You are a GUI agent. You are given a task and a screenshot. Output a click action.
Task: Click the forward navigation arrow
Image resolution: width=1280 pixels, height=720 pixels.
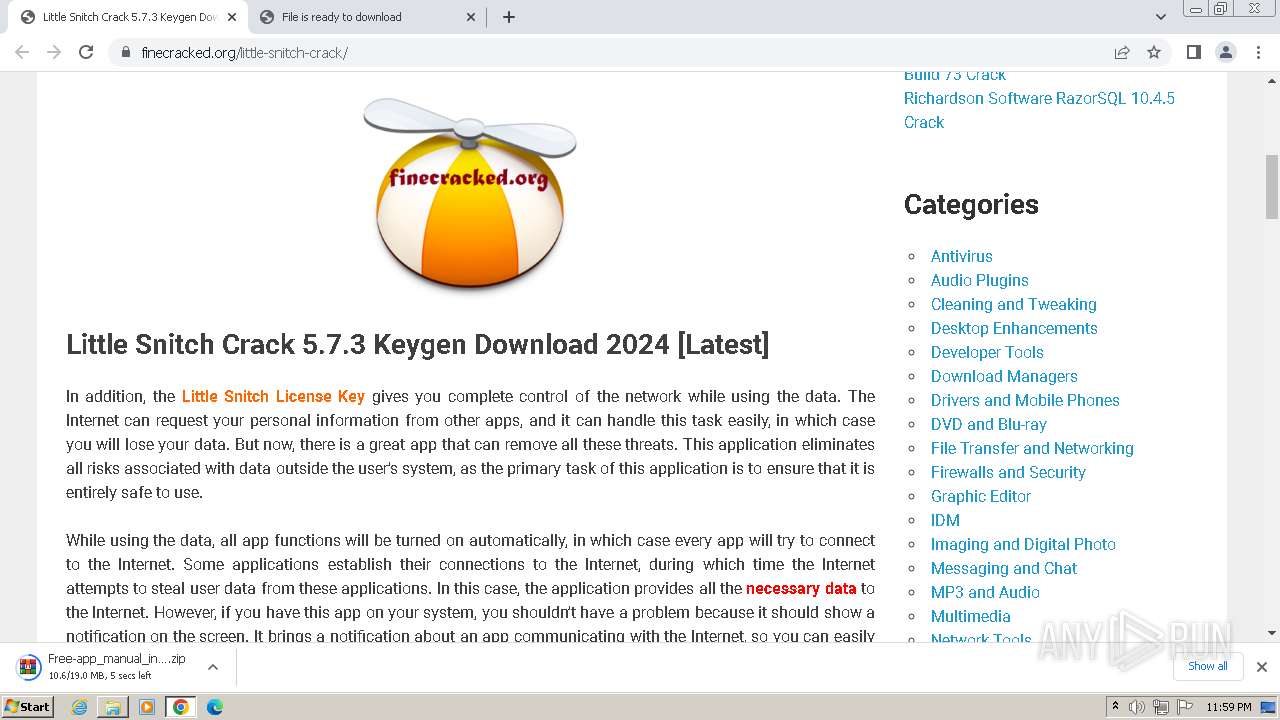pos(54,52)
